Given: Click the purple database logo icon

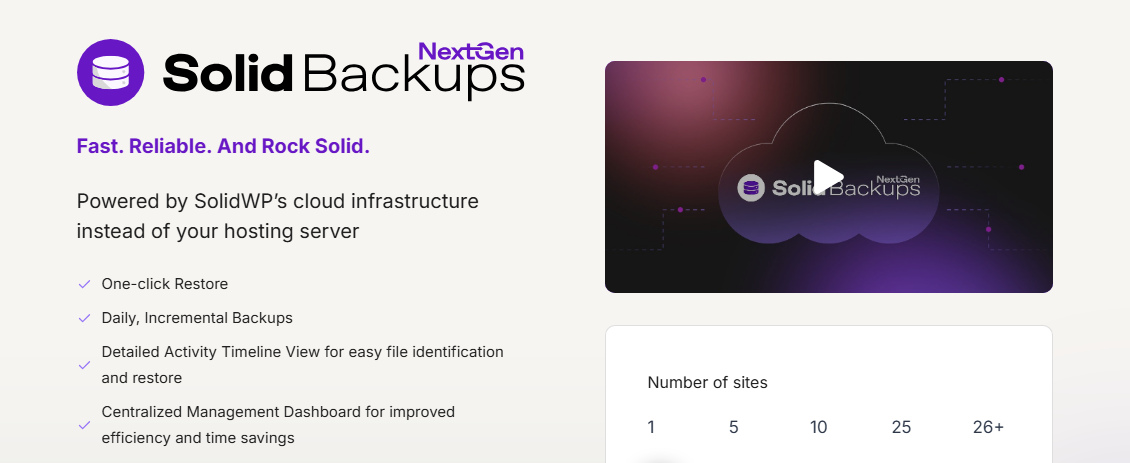Looking at the screenshot, I should click(x=111, y=72).
